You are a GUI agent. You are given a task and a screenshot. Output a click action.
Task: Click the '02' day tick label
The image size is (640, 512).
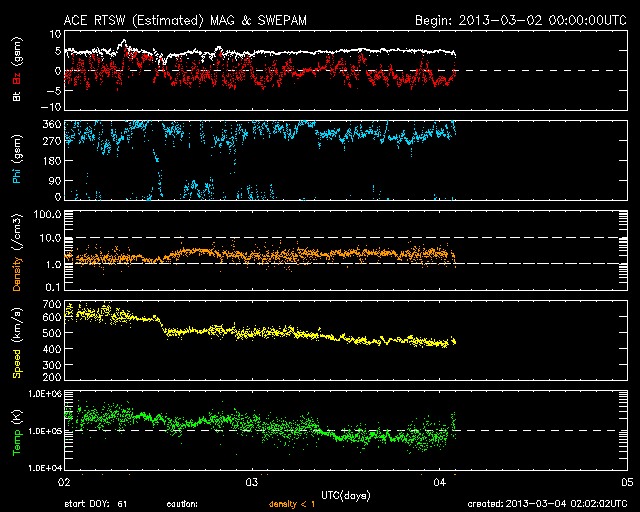click(64, 483)
